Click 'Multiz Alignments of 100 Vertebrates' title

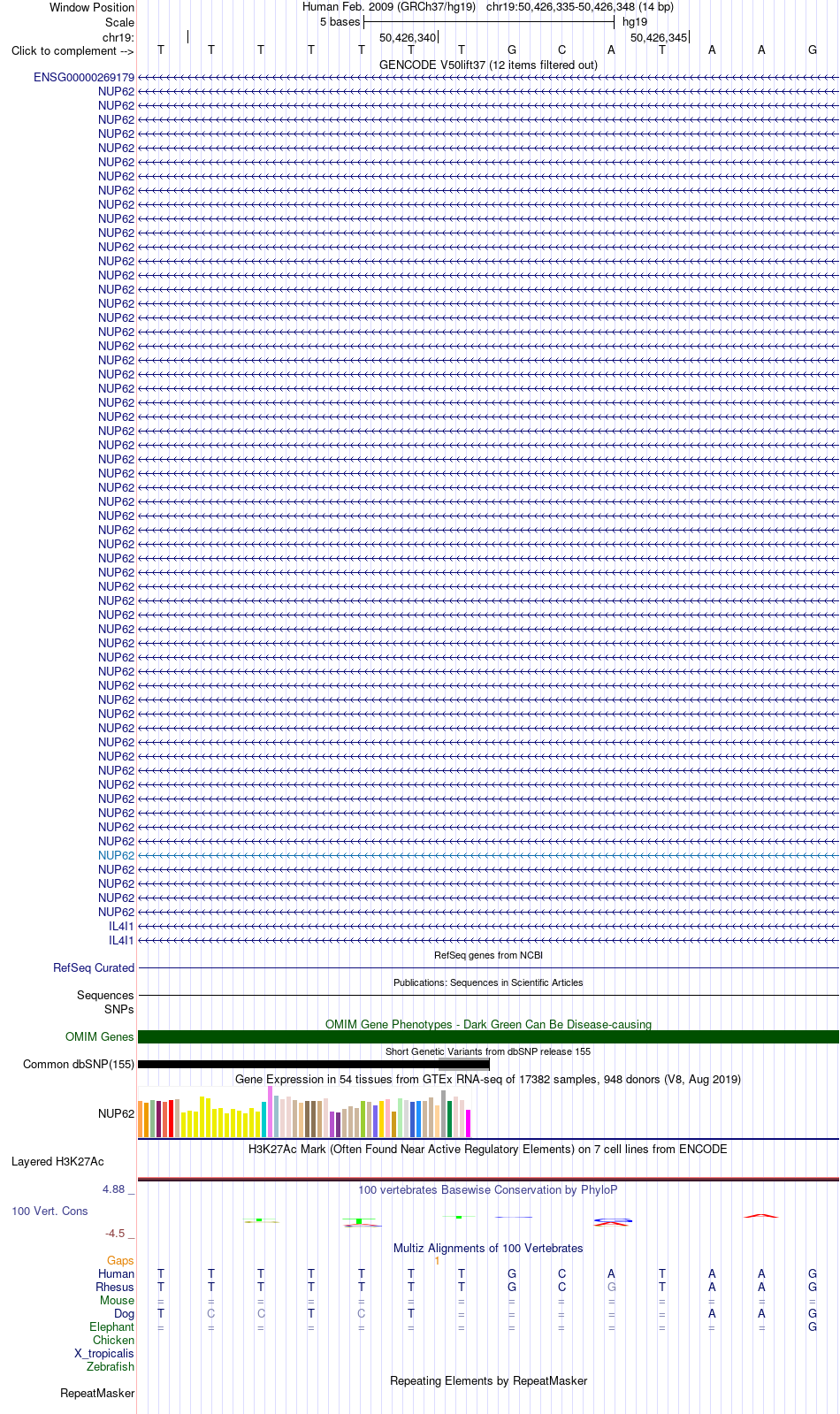[488, 1249]
